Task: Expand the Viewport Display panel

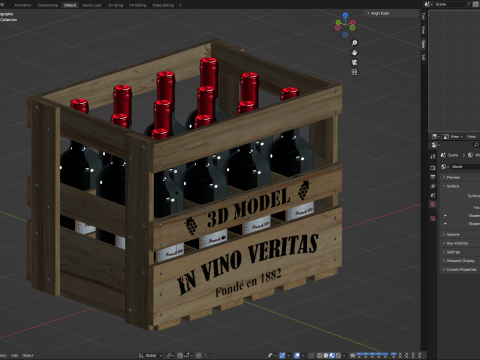Action: pos(460,261)
